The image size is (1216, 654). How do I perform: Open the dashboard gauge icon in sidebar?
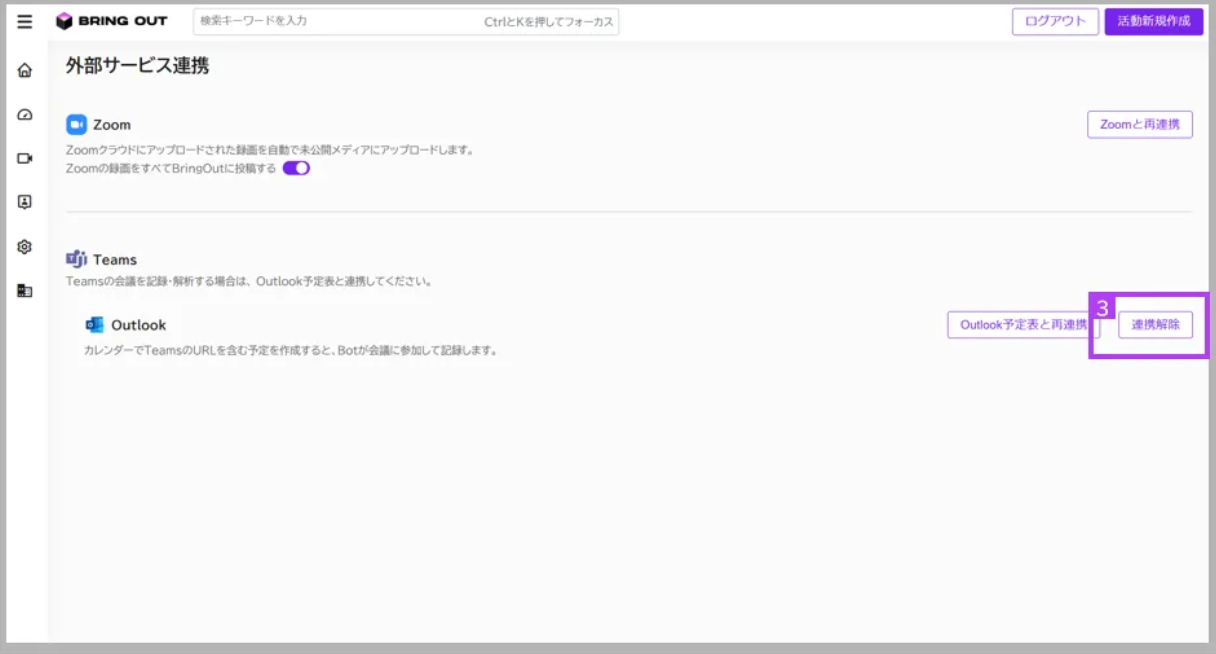click(x=25, y=114)
